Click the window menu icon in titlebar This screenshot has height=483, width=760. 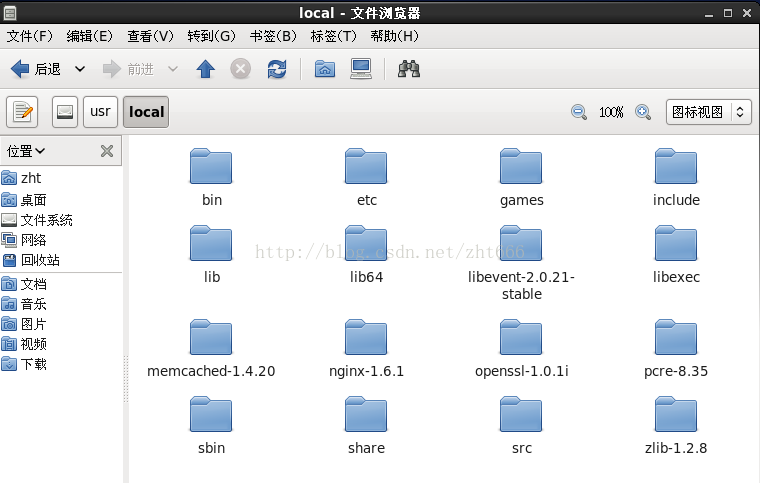point(10,13)
